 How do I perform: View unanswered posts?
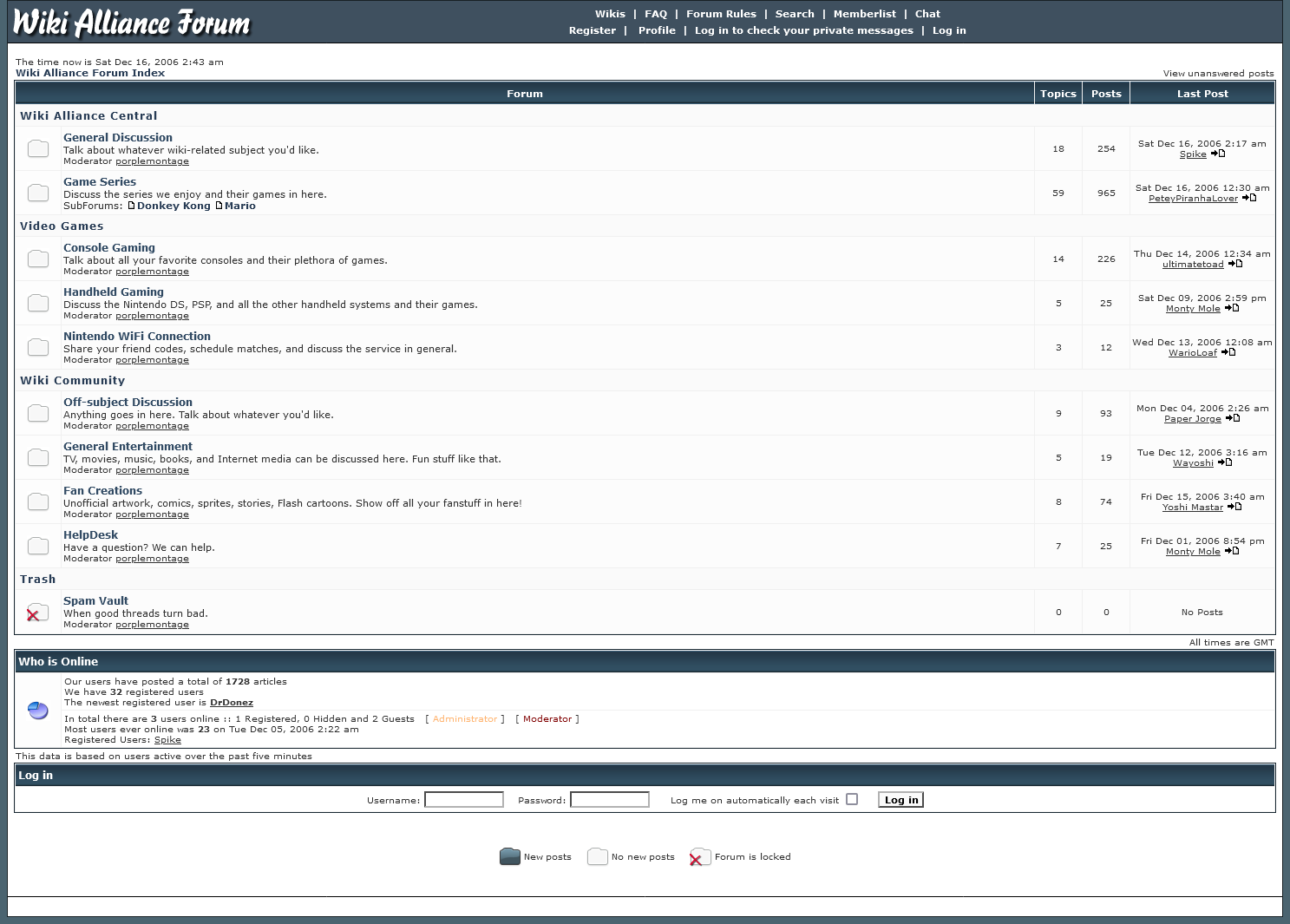pos(1218,74)
